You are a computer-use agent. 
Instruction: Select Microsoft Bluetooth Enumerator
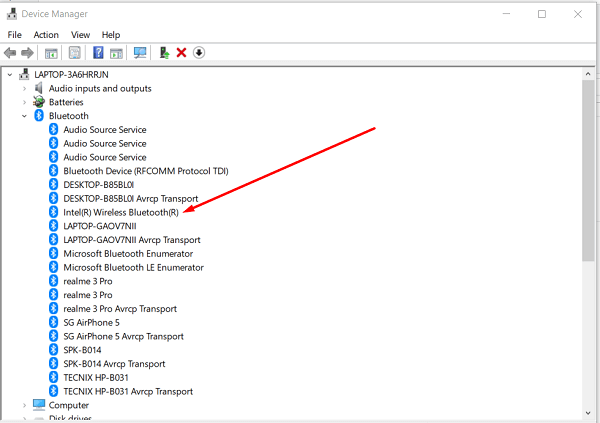pyautogui.click(x=128, y=254)
